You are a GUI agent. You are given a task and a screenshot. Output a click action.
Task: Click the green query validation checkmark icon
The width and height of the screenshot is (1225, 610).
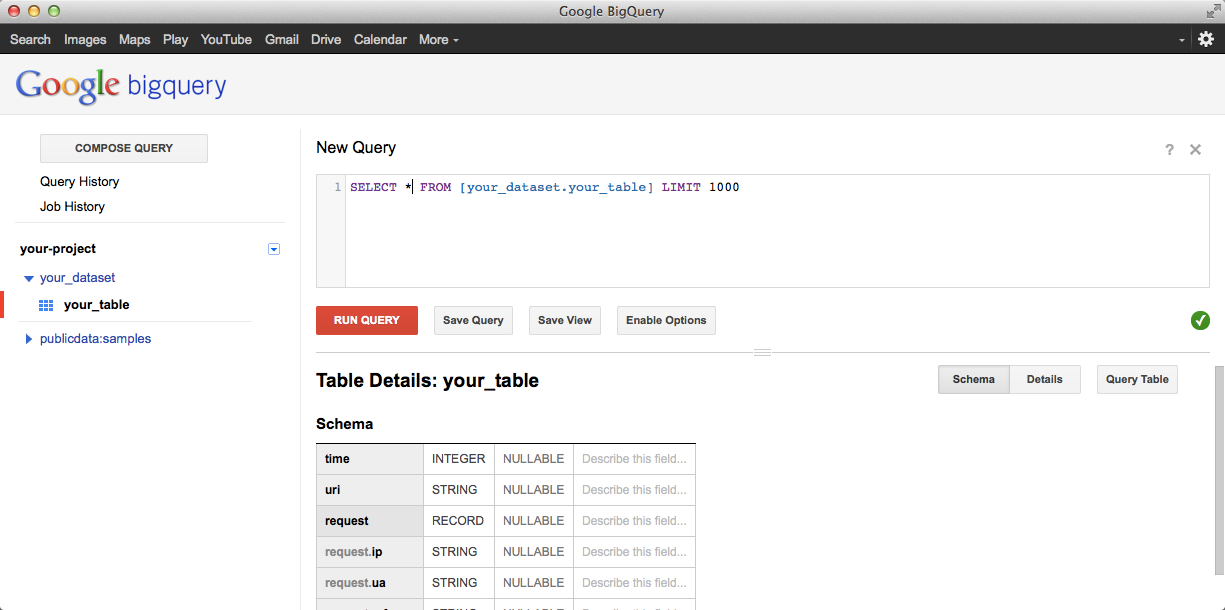pos(1200,320)
